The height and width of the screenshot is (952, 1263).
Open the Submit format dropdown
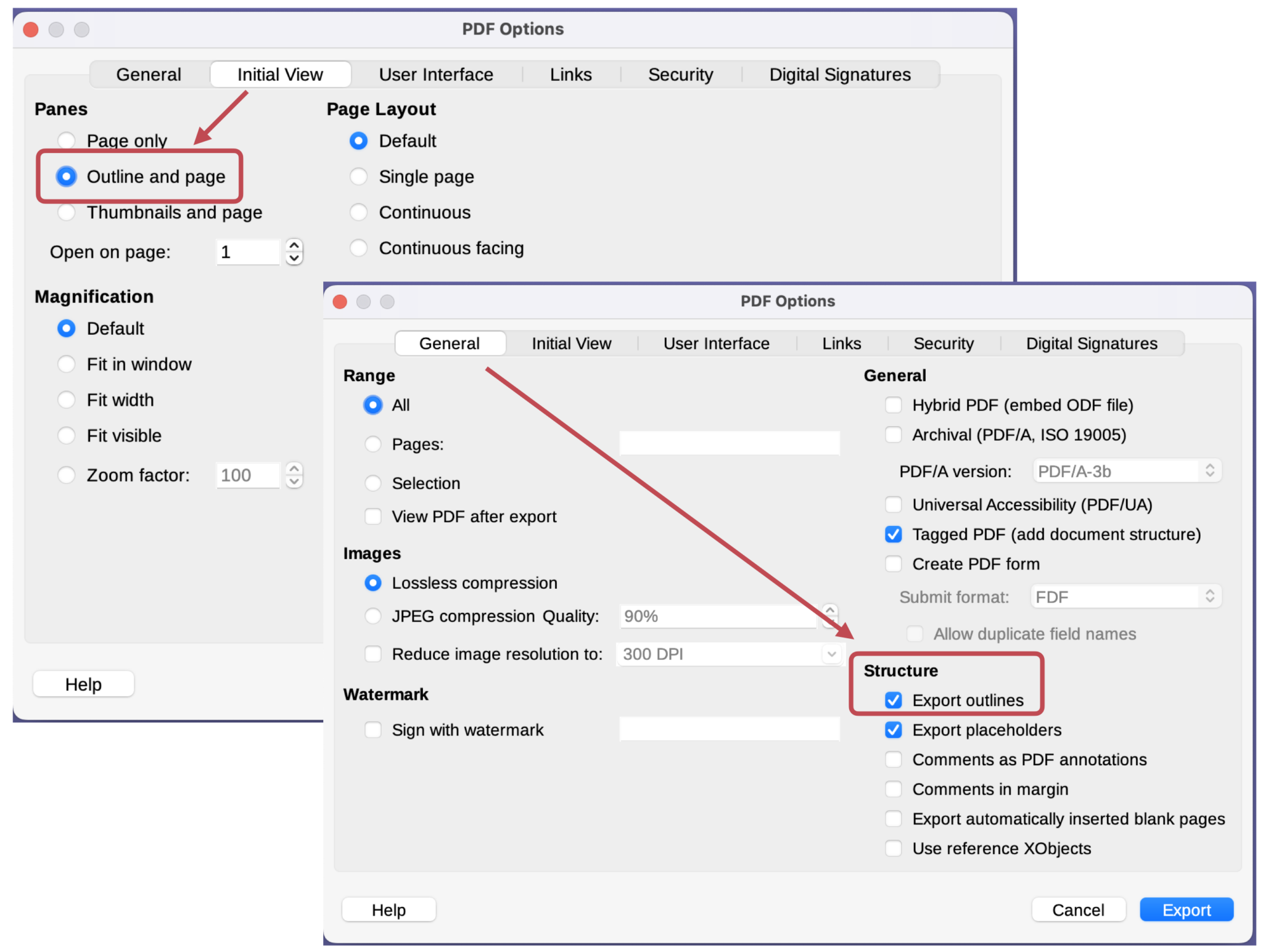tap(1127, 596)
